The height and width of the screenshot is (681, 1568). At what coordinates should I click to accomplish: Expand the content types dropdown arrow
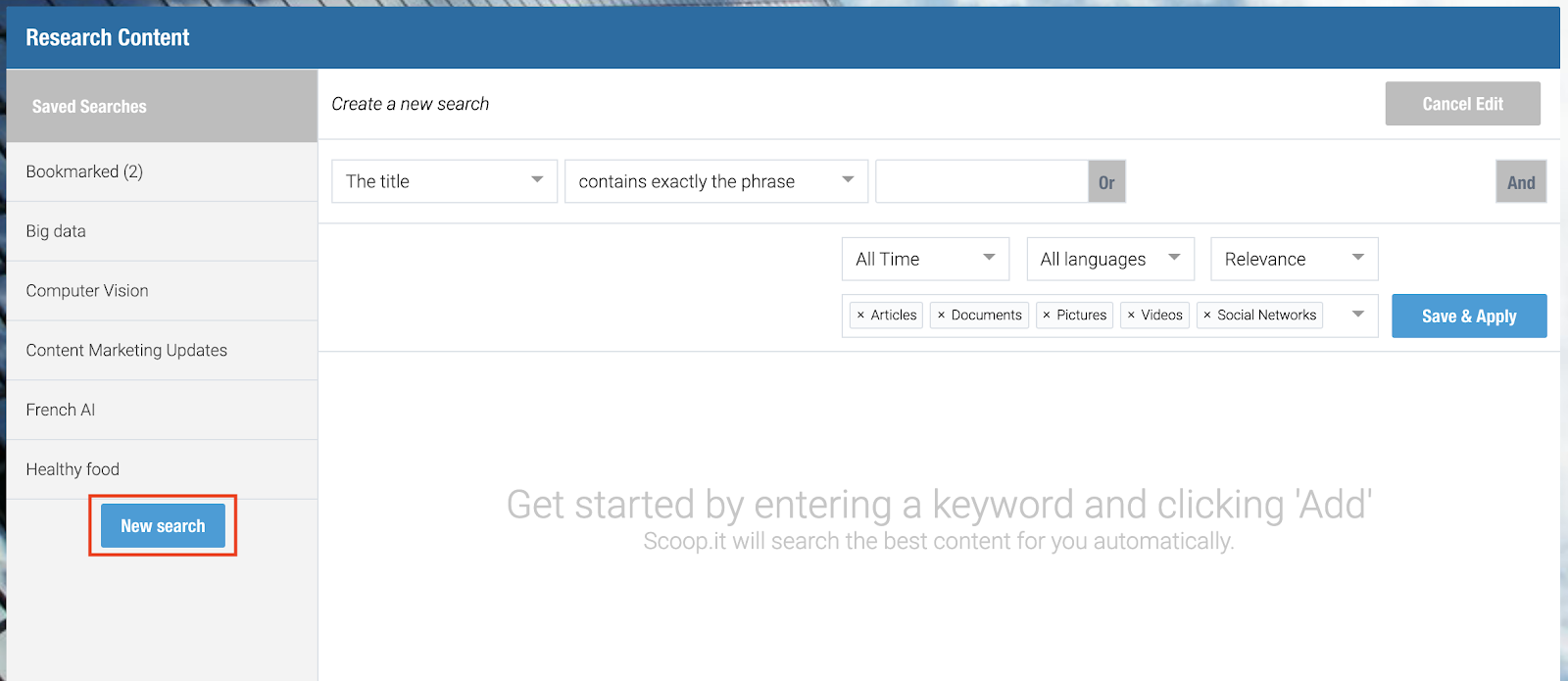1358,315
